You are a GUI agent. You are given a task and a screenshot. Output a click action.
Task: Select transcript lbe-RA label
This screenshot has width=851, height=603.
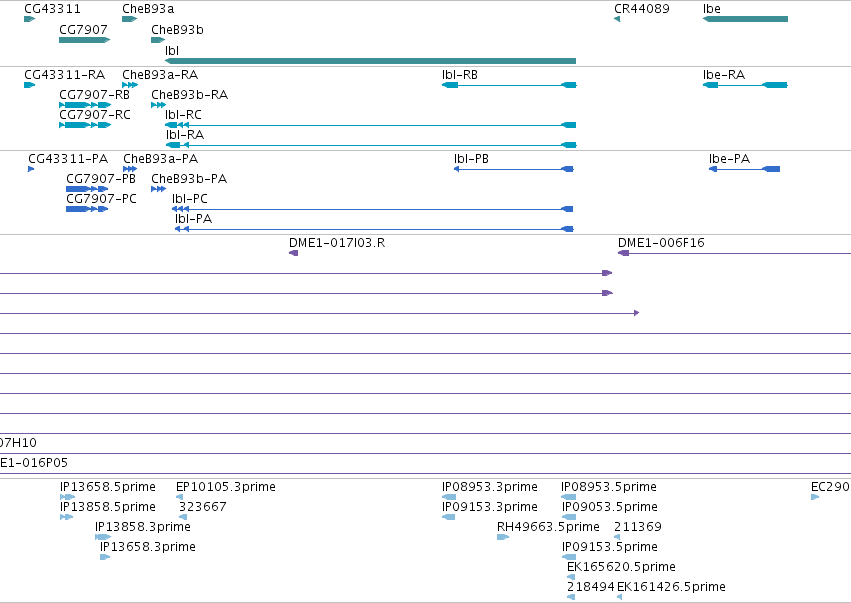pyautogui.click(x=724, y=75)
